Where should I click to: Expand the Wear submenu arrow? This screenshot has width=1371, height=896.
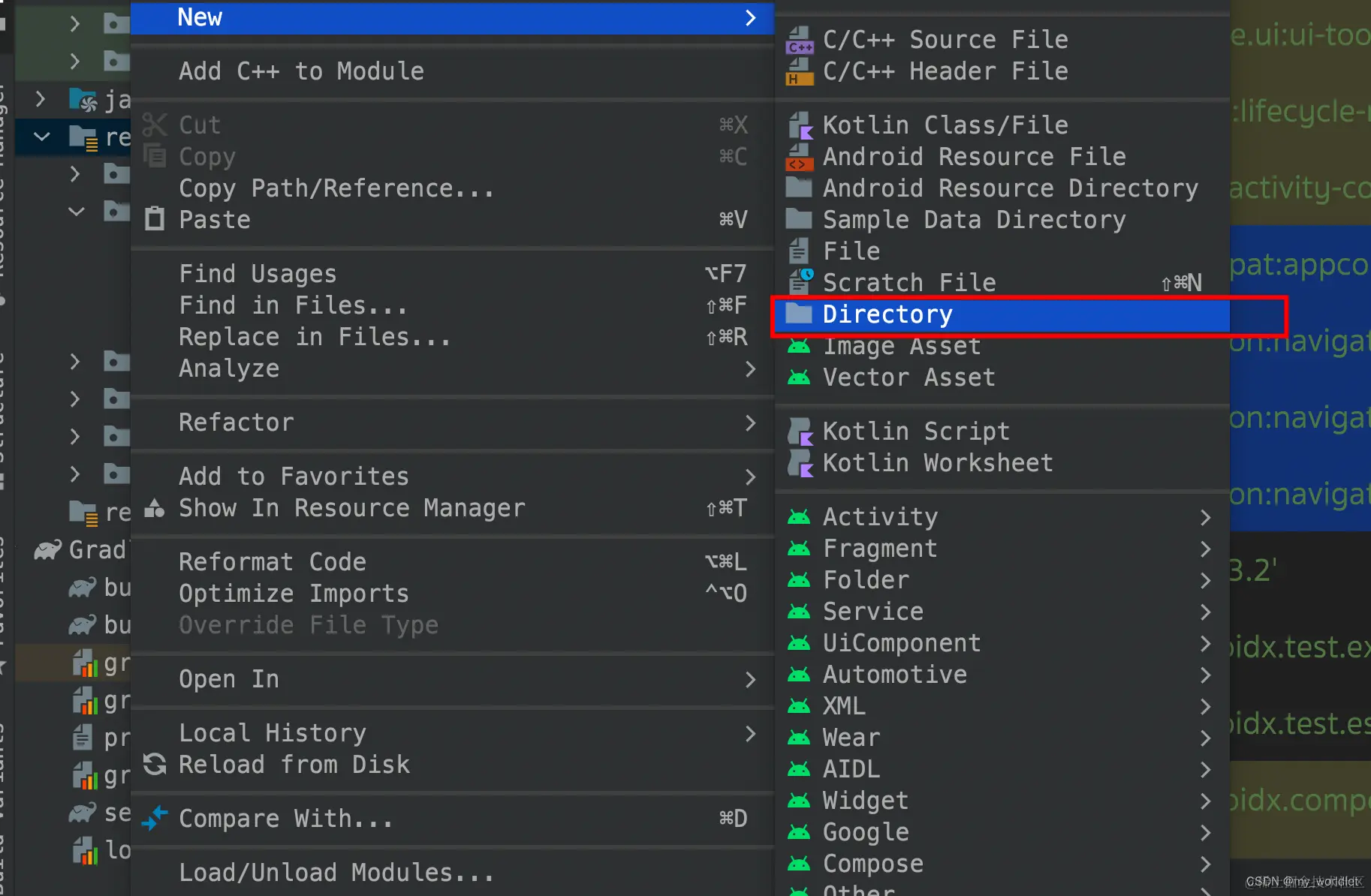pos(1205,738)
